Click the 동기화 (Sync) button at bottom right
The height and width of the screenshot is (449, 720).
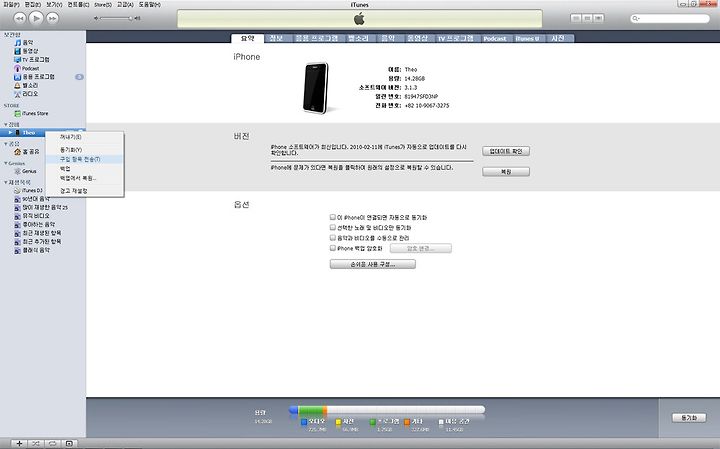(689, 418)
